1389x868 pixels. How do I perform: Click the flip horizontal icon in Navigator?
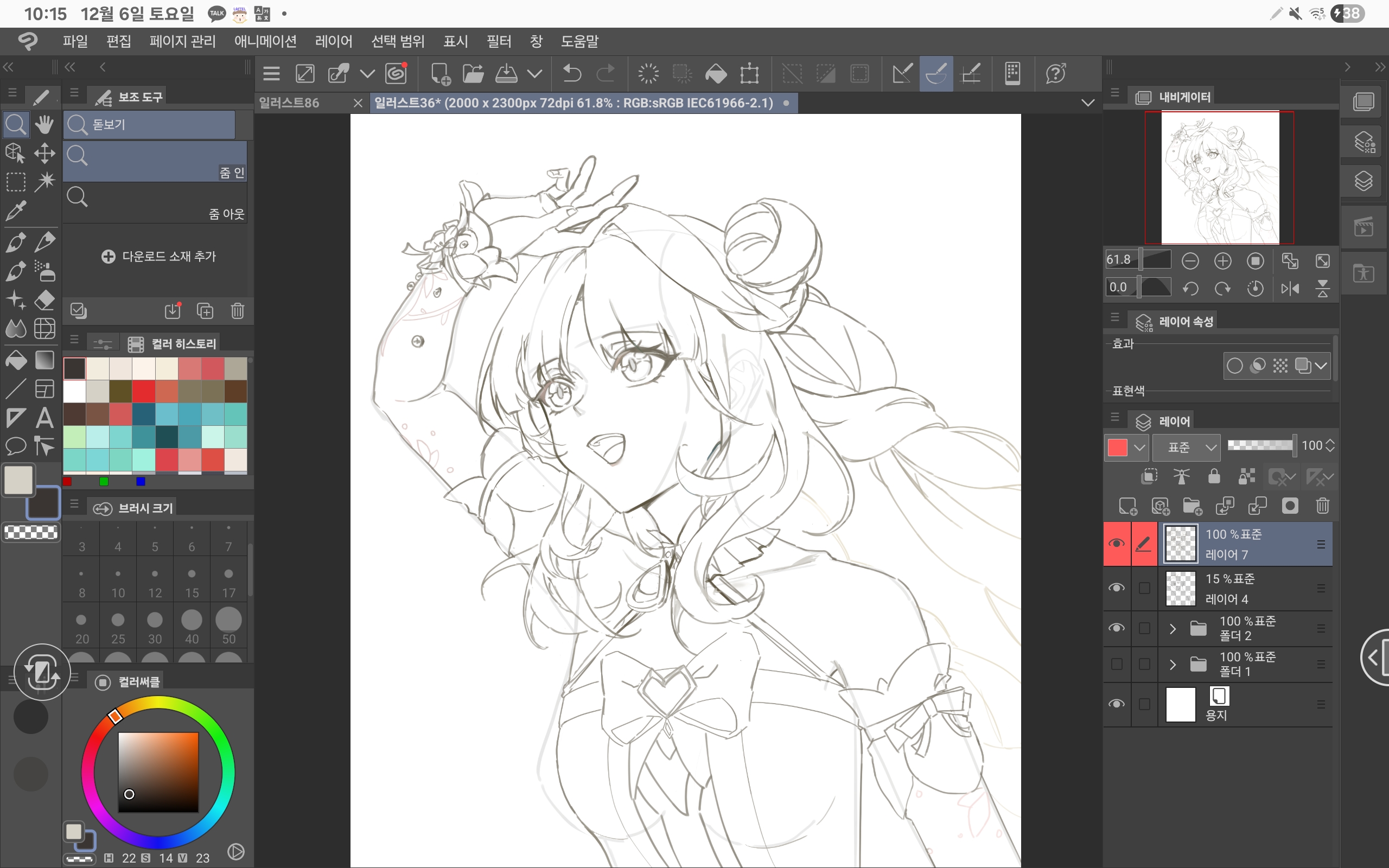click(1290, 288)
